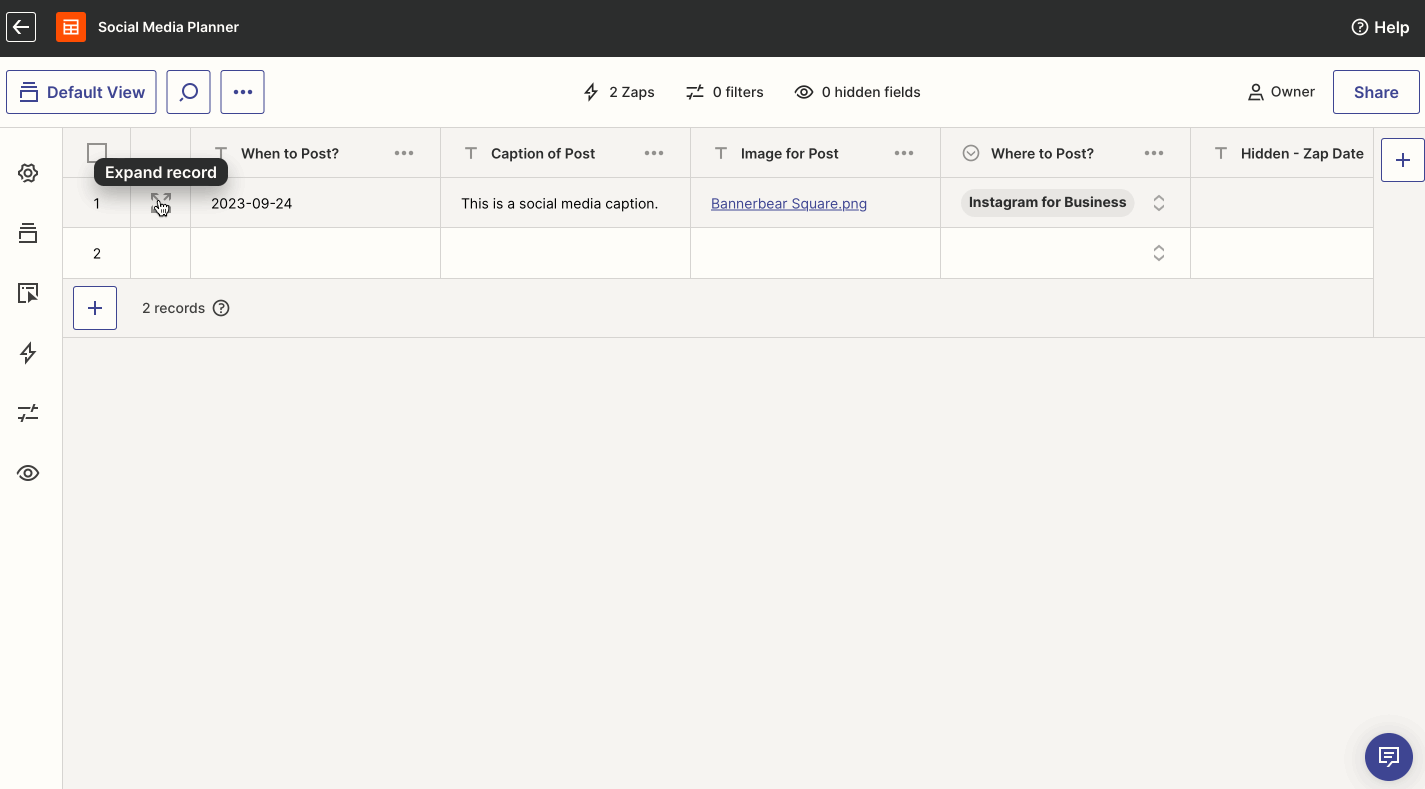Open the Where to Post dropdown in row one
1425x789 pixels.
point(1158,202)
